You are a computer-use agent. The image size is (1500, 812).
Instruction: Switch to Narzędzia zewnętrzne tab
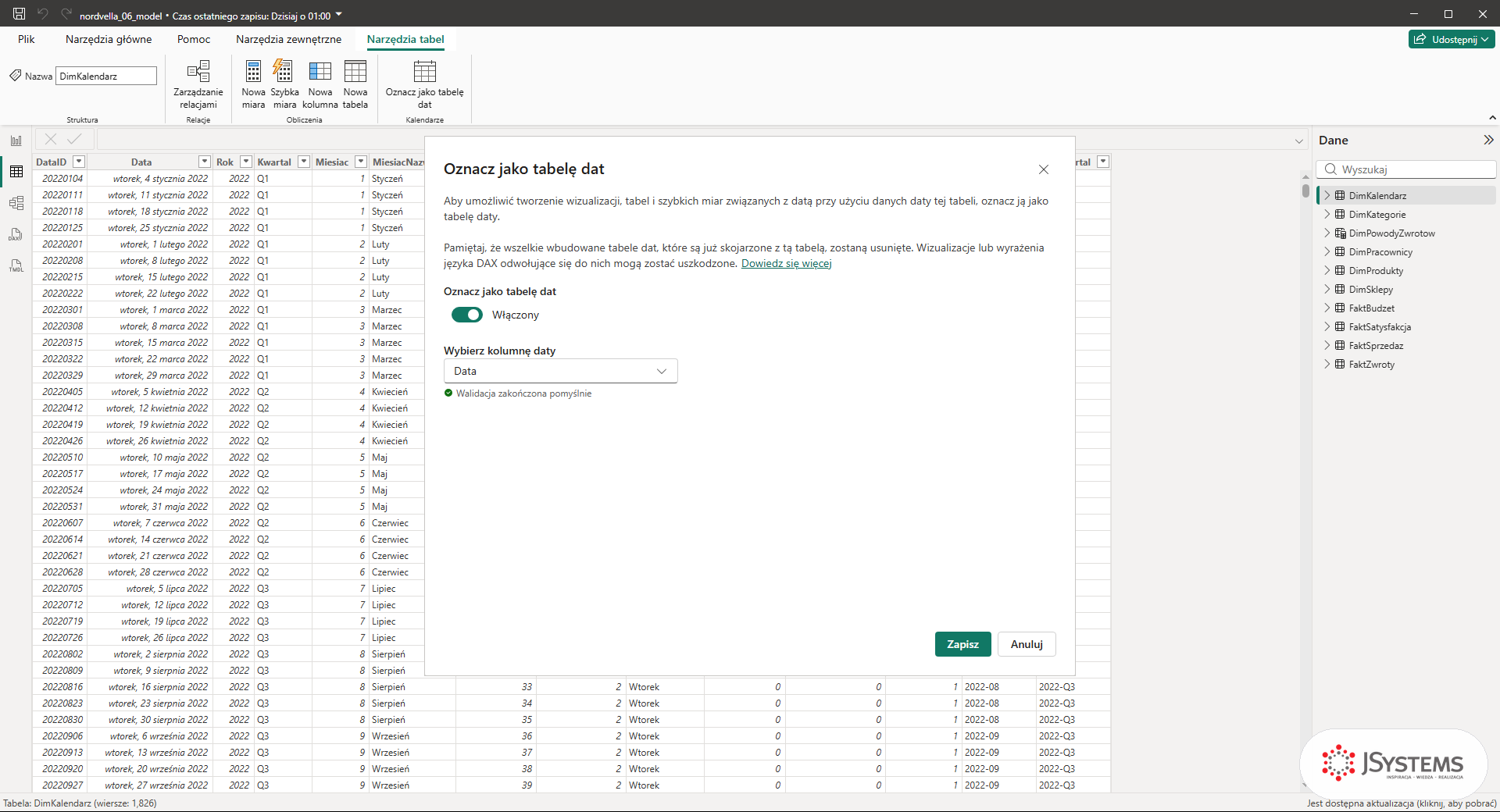tap(288, 39)
